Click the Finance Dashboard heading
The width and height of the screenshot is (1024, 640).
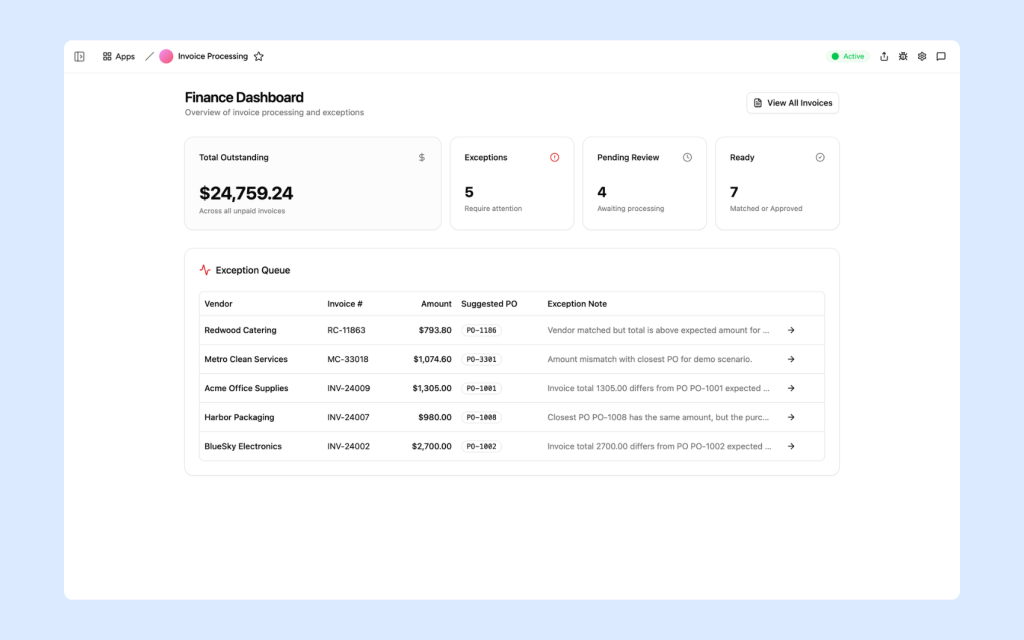244,97
